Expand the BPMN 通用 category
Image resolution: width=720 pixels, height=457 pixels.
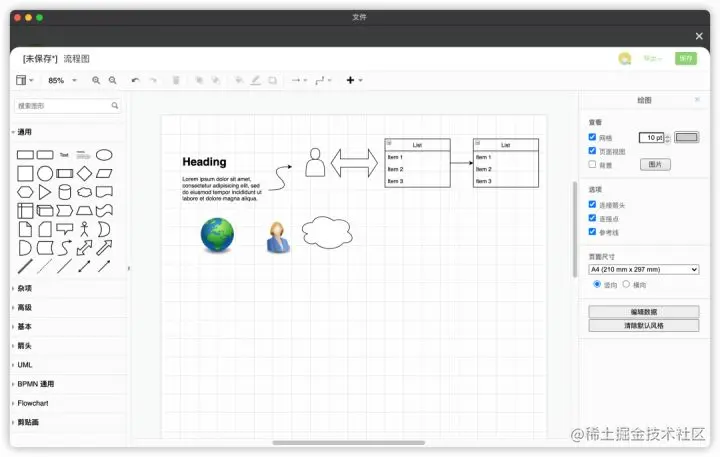[x=35, y=384]
